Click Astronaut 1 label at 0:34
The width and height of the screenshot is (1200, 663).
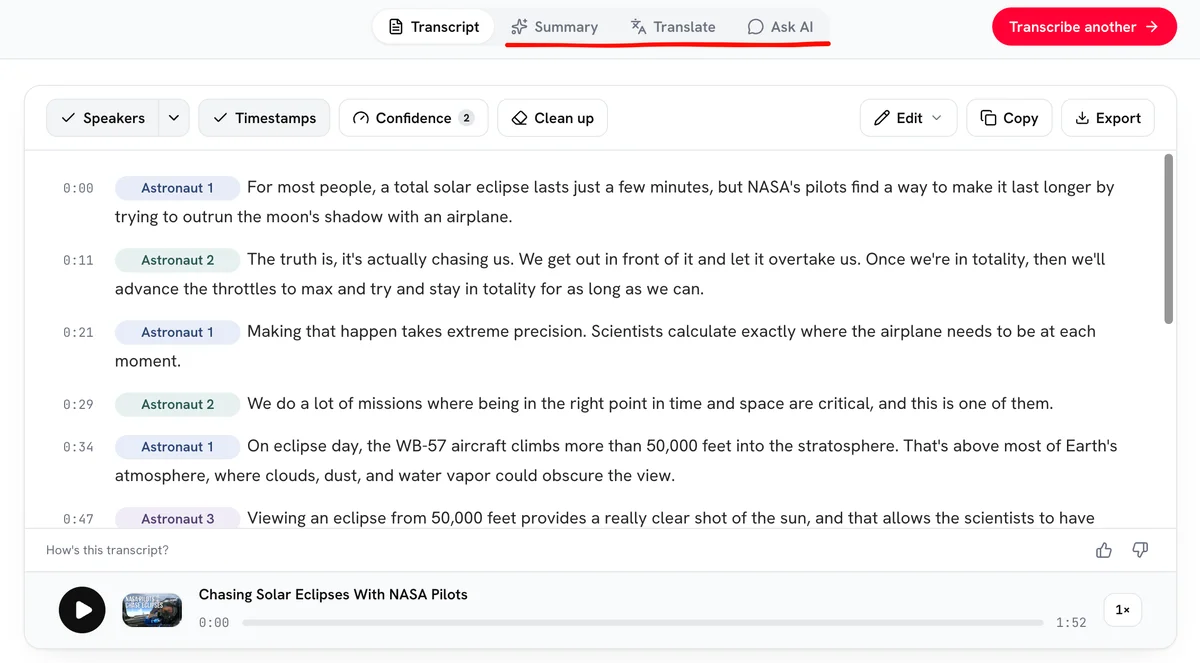pyautogui.click(x=177, y=447)
